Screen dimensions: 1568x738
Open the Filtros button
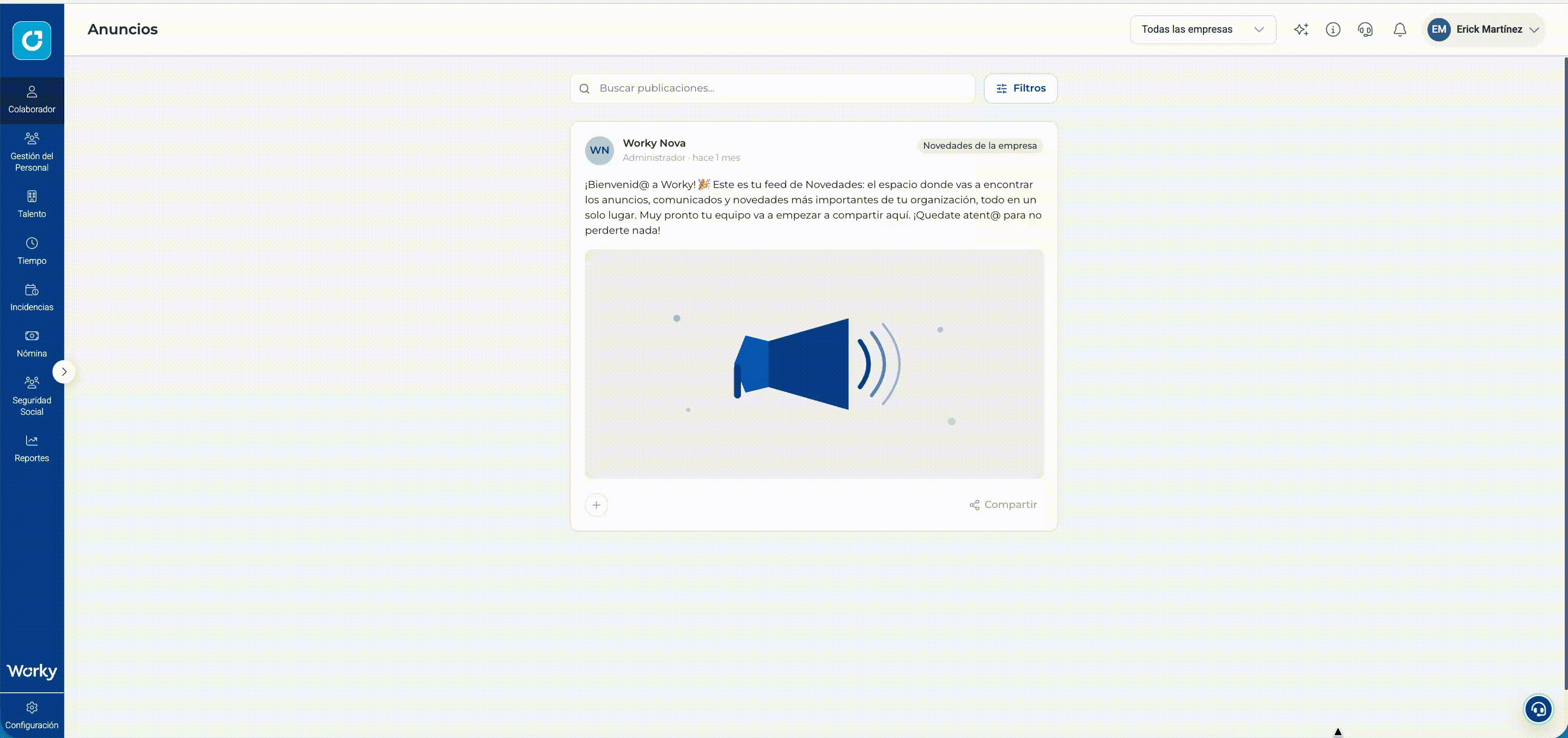[x=1020, y=88]
